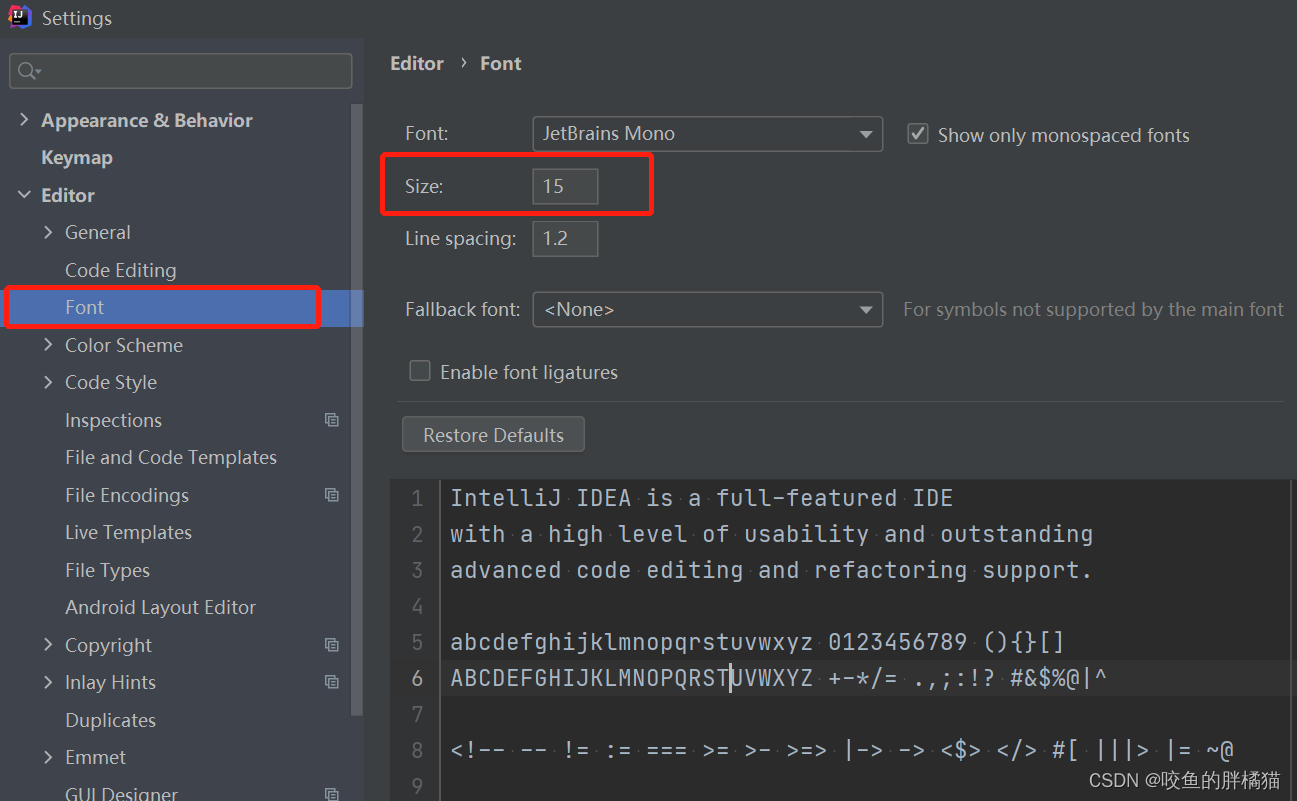Click the settings search field
The width and height of the screenshot is (1297, 801).
click(x=181, y=71)
